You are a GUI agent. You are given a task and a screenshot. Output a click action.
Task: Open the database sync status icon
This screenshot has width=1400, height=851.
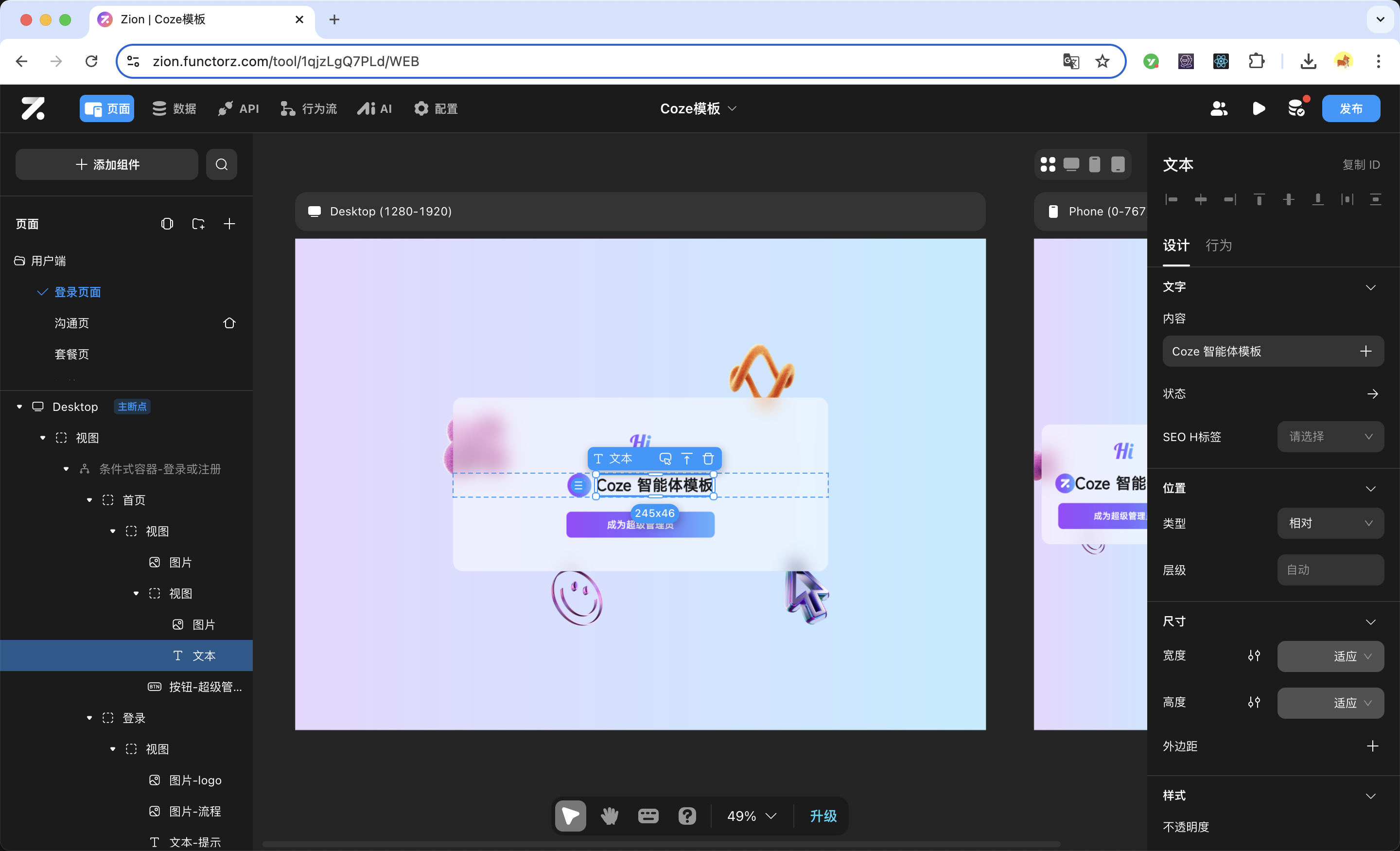coord(1298,107)
